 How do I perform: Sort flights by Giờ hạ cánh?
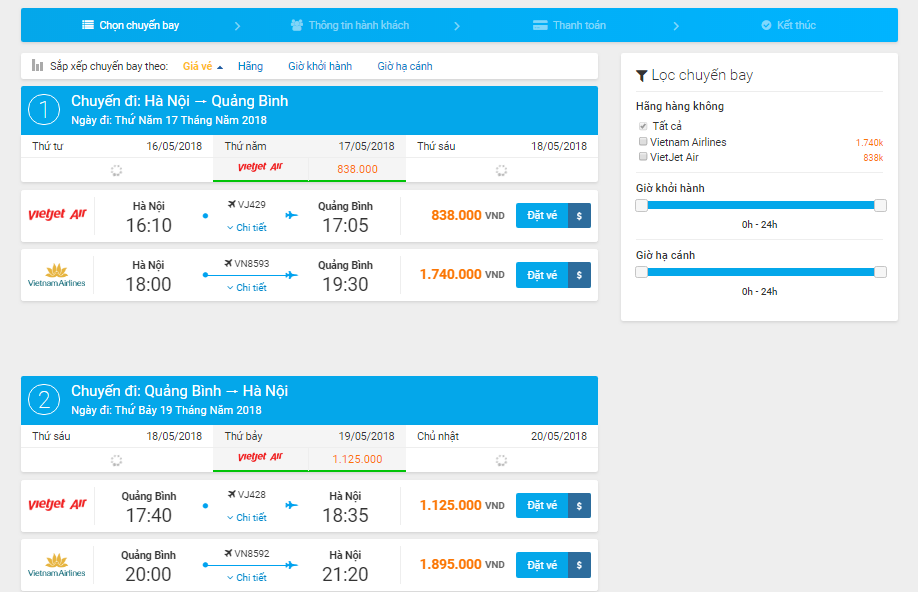pos(405,66)
